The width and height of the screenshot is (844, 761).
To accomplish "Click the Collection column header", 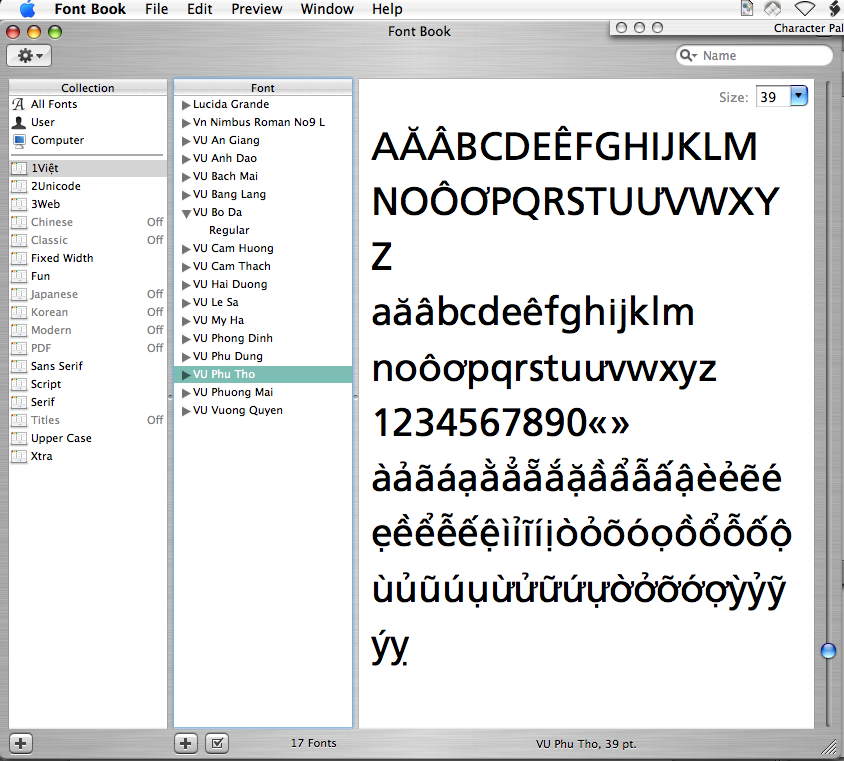I will click(88, 88).
